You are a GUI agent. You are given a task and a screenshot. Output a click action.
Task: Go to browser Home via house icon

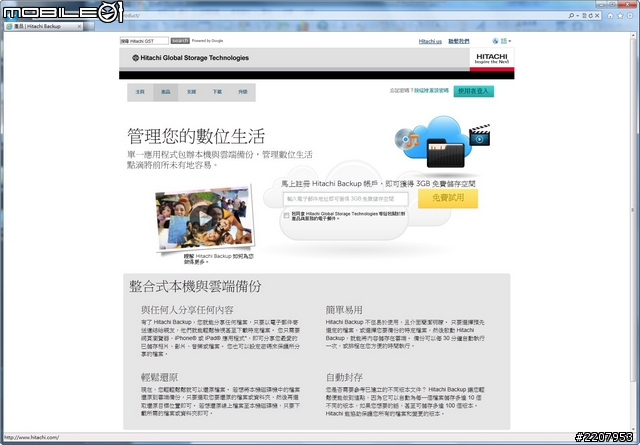(x=611, y=16)
